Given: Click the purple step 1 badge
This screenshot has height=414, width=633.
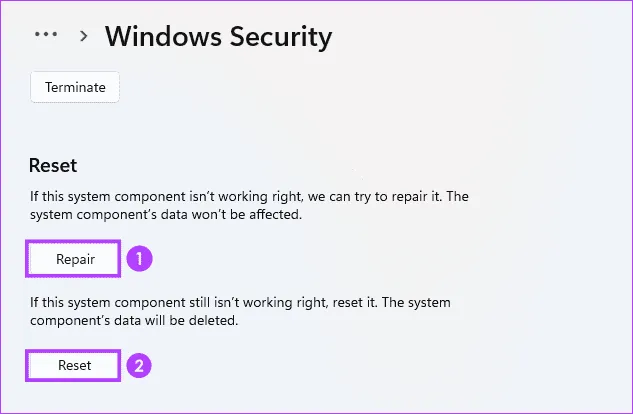Looking at the screenshot, I should pyautogui.click(x=141, y=259).
